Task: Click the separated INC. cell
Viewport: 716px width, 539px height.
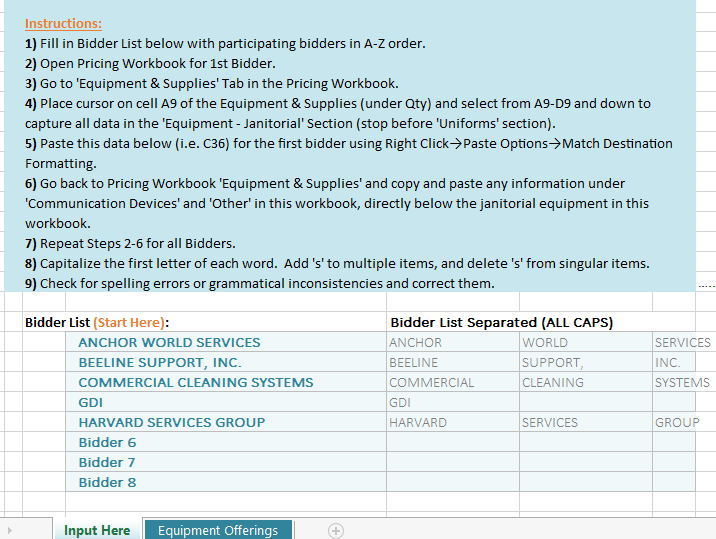Action: [x=674, y=362]
